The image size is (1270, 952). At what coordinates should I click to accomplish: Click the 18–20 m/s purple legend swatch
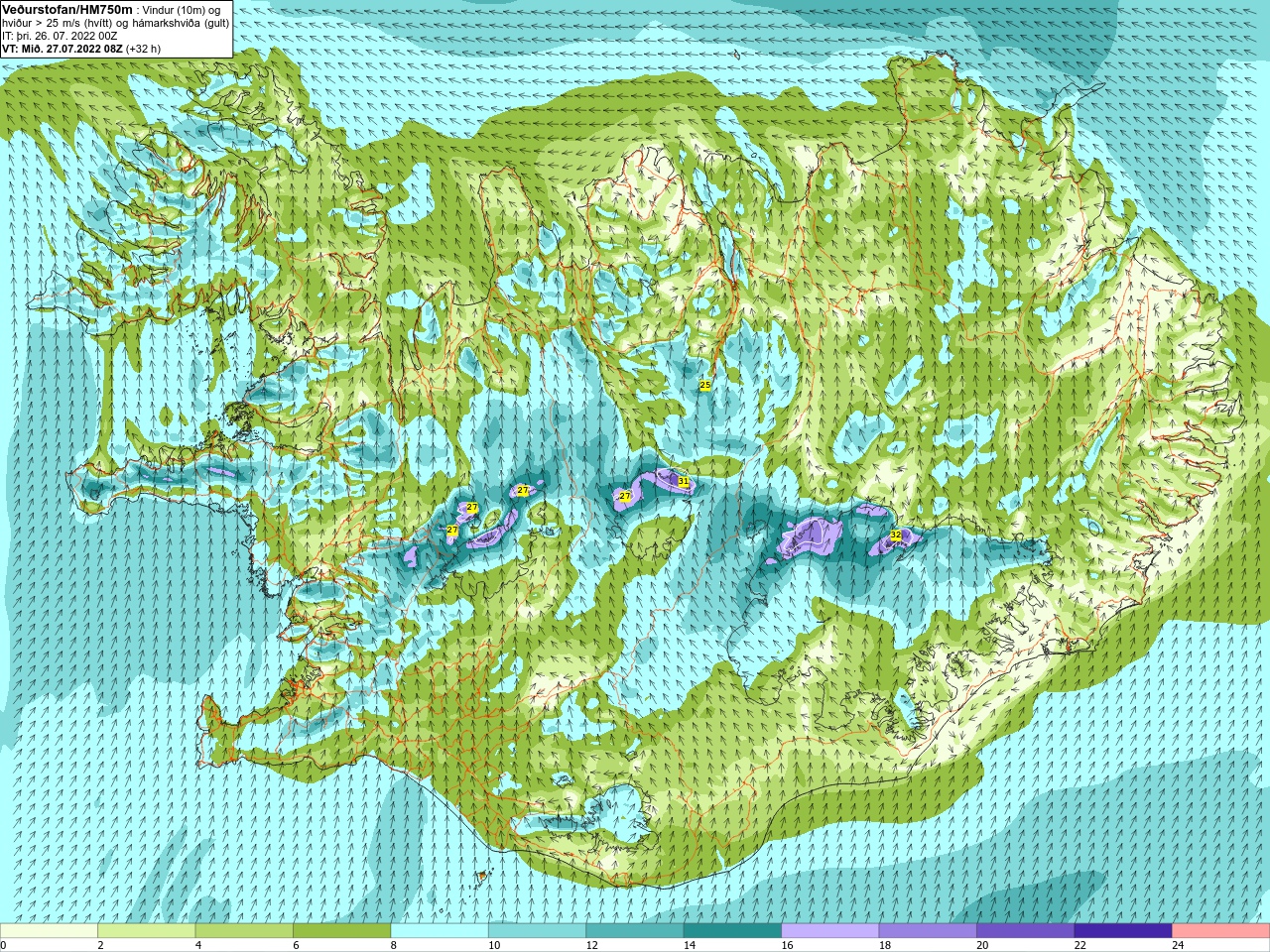[928, 930]
